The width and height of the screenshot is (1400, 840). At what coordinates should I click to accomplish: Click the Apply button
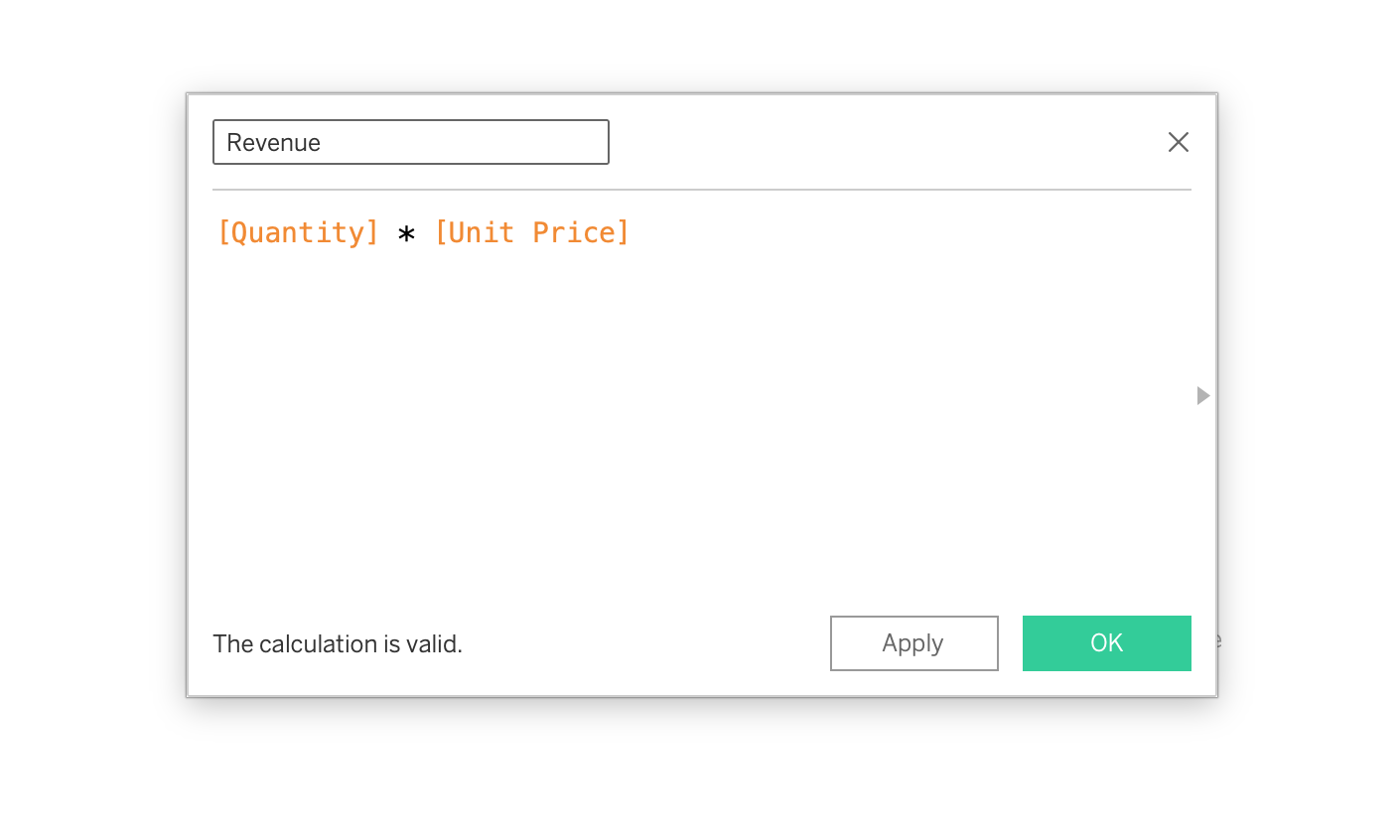coord(913,643)
